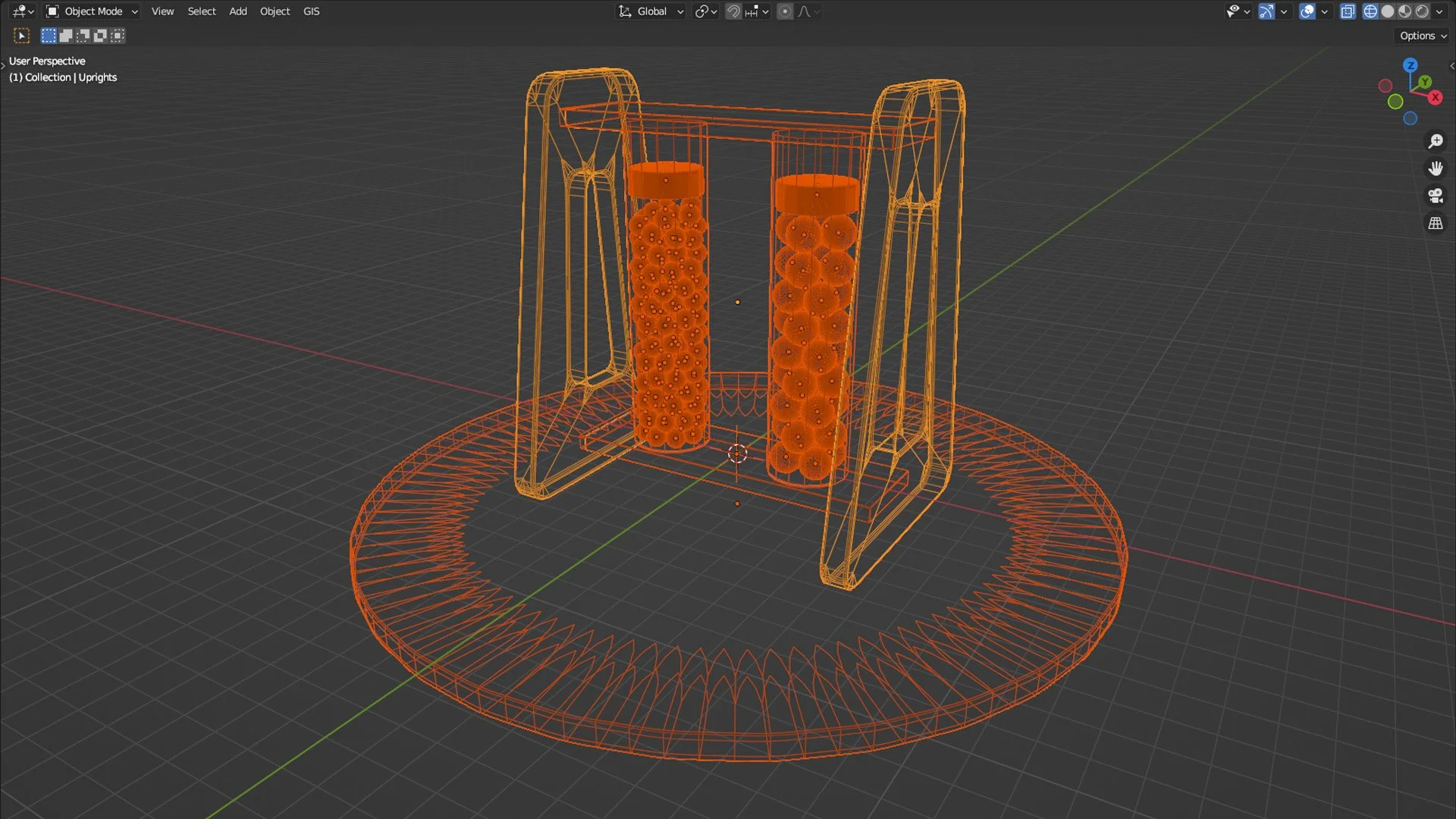Viewport: 1456px width, 819px height.
Task: Open the Add menu
Action: (238, 11)
